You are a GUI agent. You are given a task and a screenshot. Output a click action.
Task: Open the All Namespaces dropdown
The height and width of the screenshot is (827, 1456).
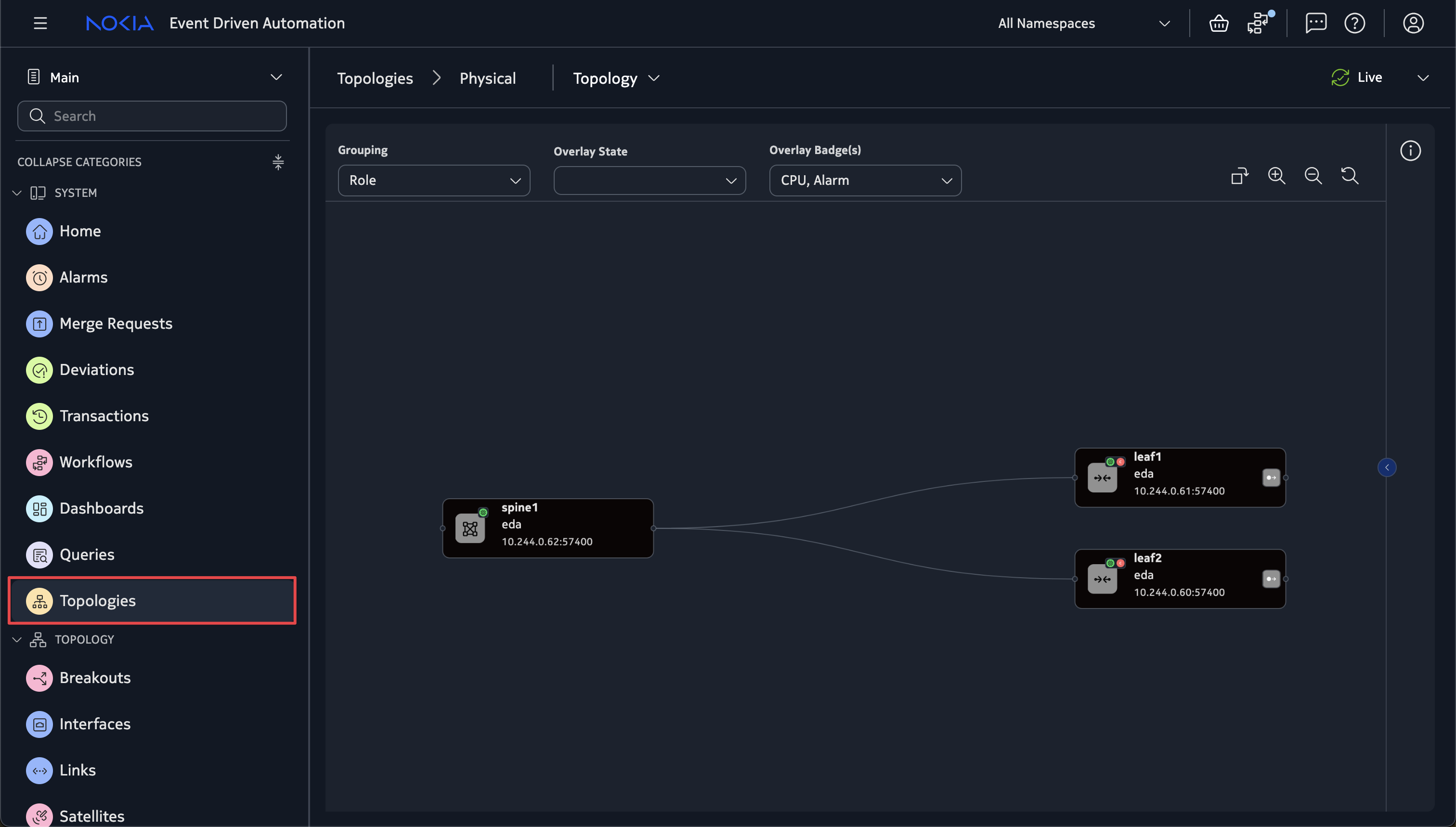1084,23
